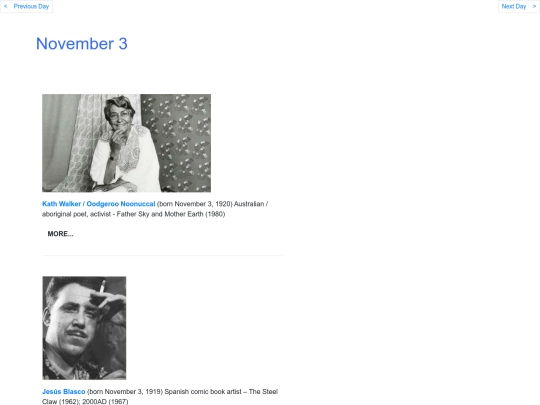Click the 'born November 3, 1920' text
The image size is (540, 405).
pos(195,204)
